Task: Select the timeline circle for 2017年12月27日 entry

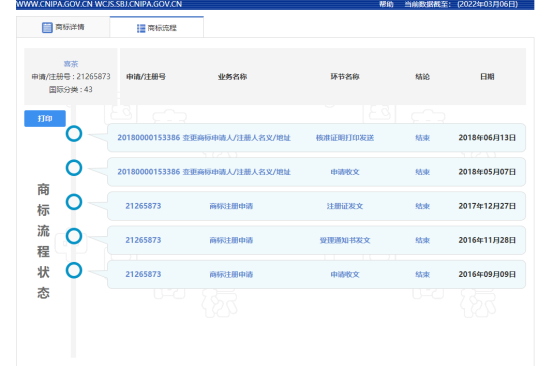Action: 74,202
